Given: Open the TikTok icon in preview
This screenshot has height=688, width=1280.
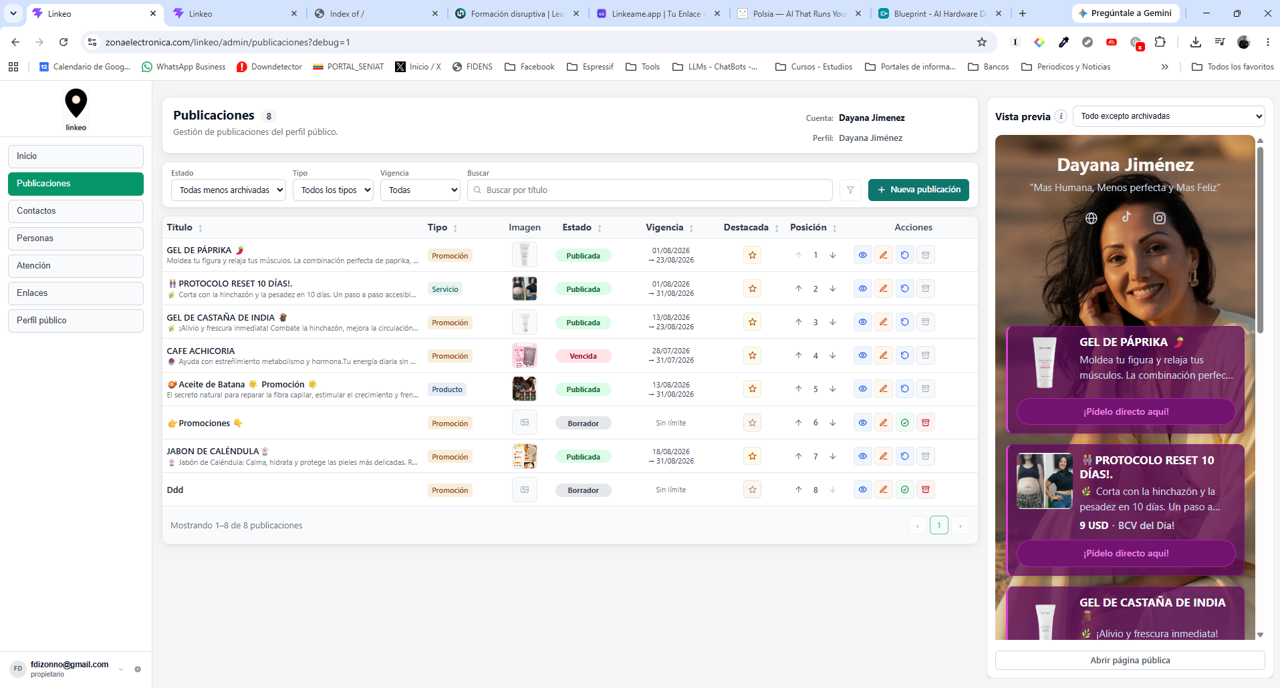Looking at the screenshot, I should click(x=1126, y=217).
